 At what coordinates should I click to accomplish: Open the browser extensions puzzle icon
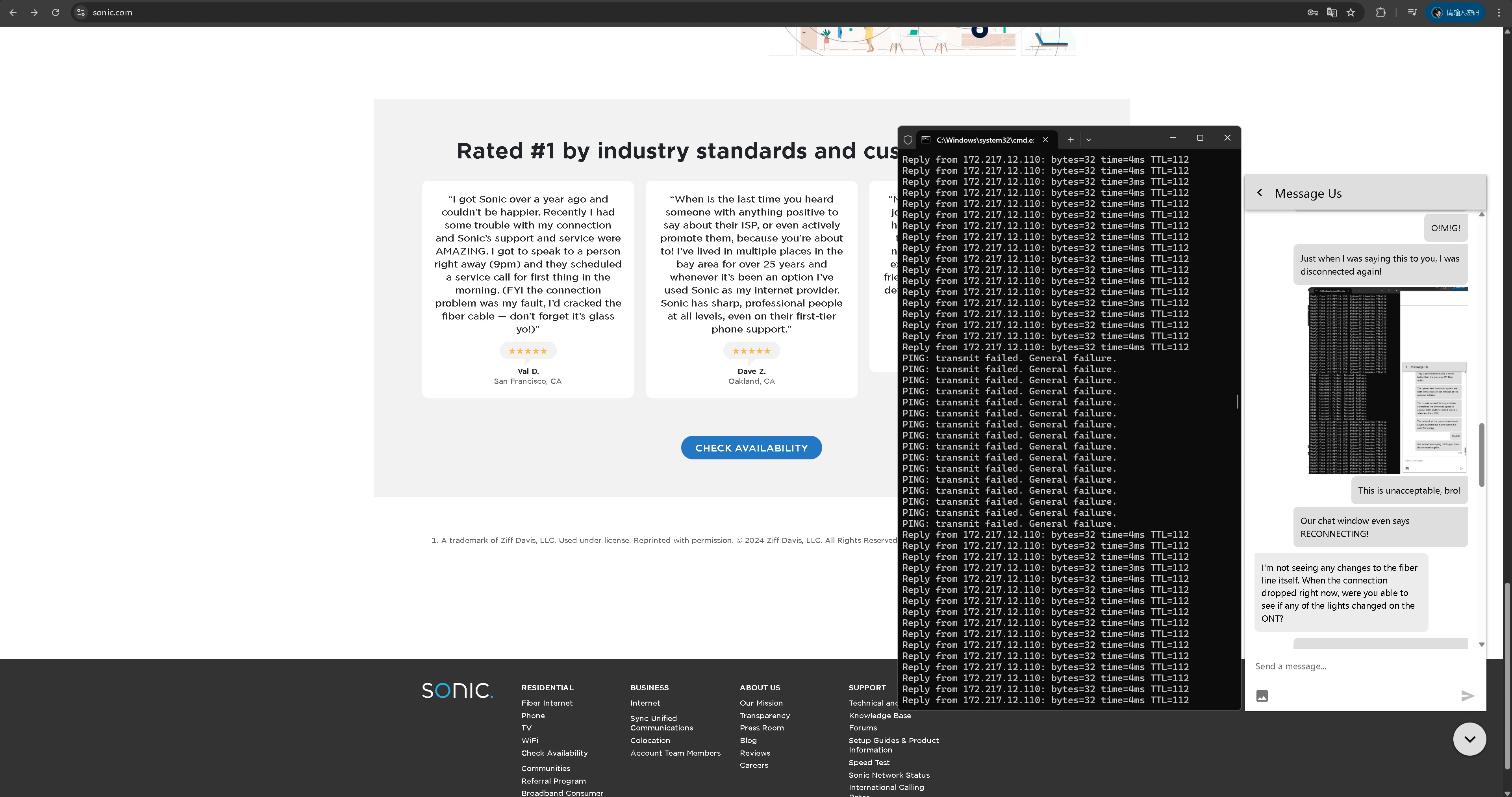pyautogui.click(x=1380, y=12)
